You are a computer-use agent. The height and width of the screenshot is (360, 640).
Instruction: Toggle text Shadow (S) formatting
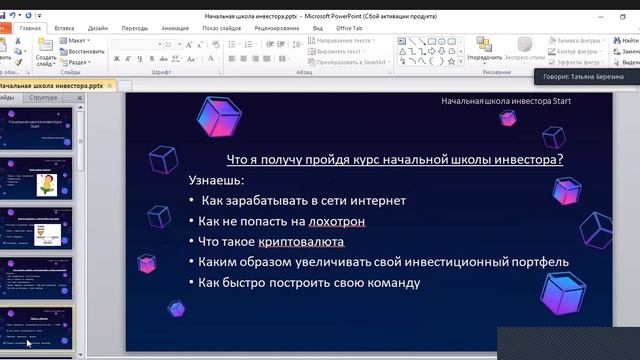152,59
